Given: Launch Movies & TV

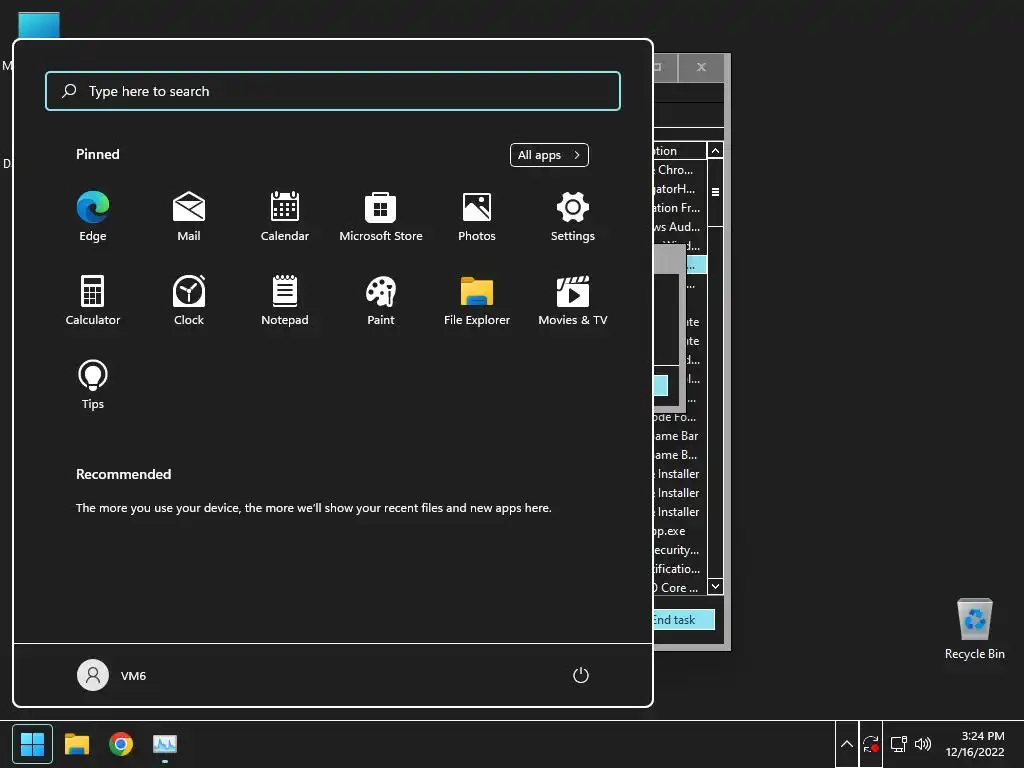Looking at the screenshot, I should click(573, 300).
